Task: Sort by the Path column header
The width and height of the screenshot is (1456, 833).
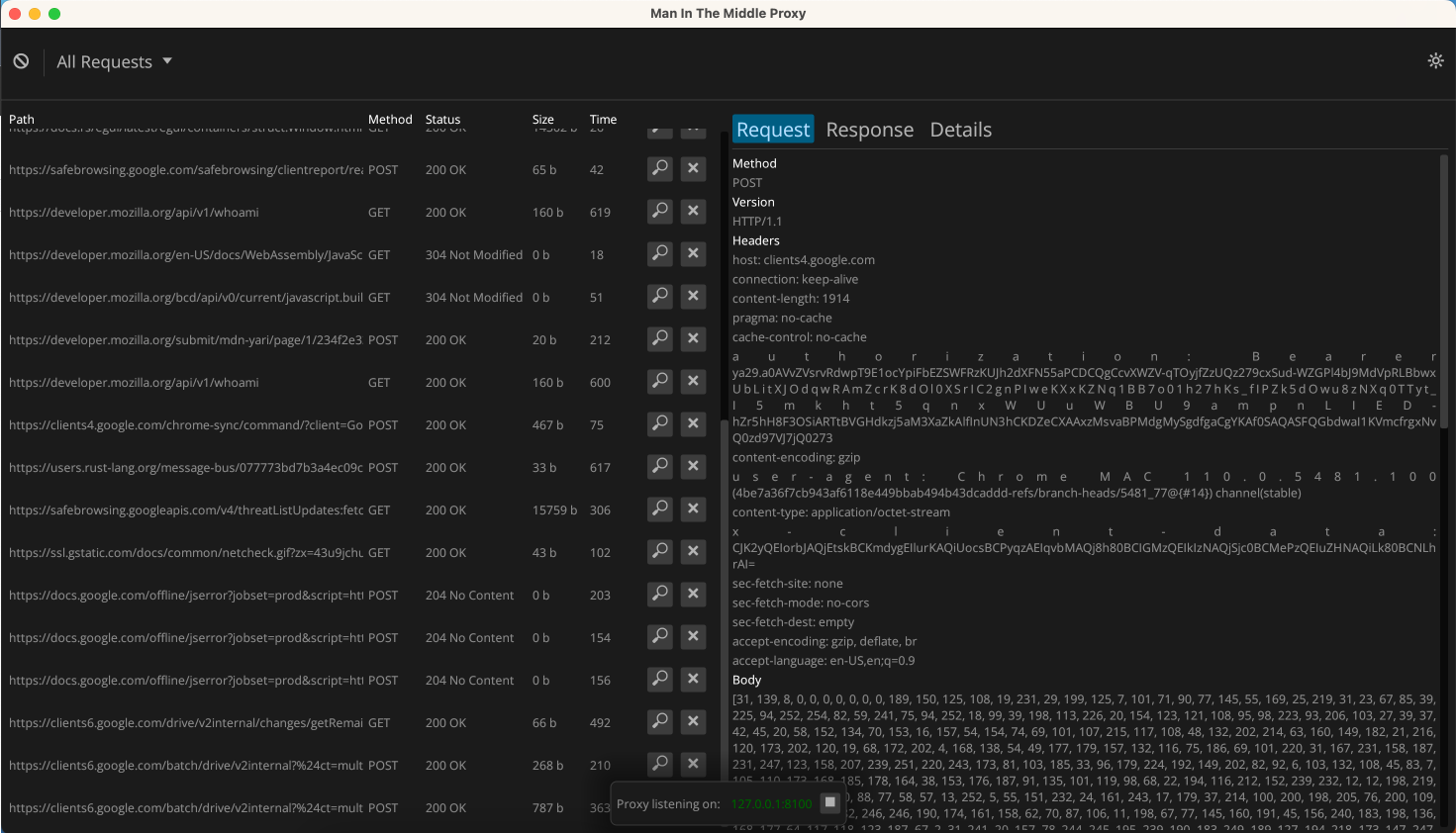Action: pyautogui.click(x=22, y=120)
